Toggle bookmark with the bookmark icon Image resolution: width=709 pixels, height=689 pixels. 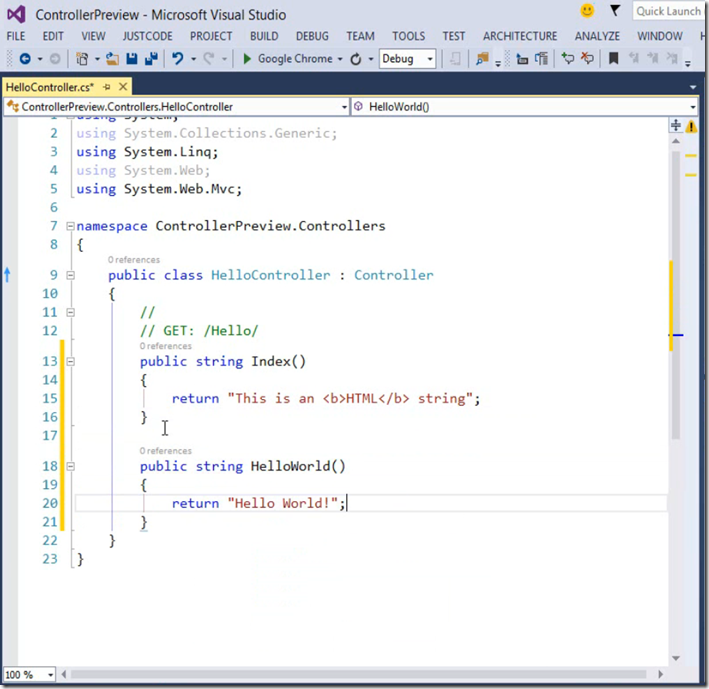614,59
